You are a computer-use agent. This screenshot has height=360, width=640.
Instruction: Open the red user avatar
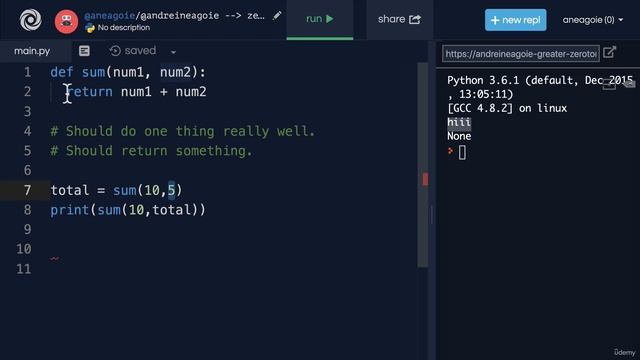click(66, 21)
